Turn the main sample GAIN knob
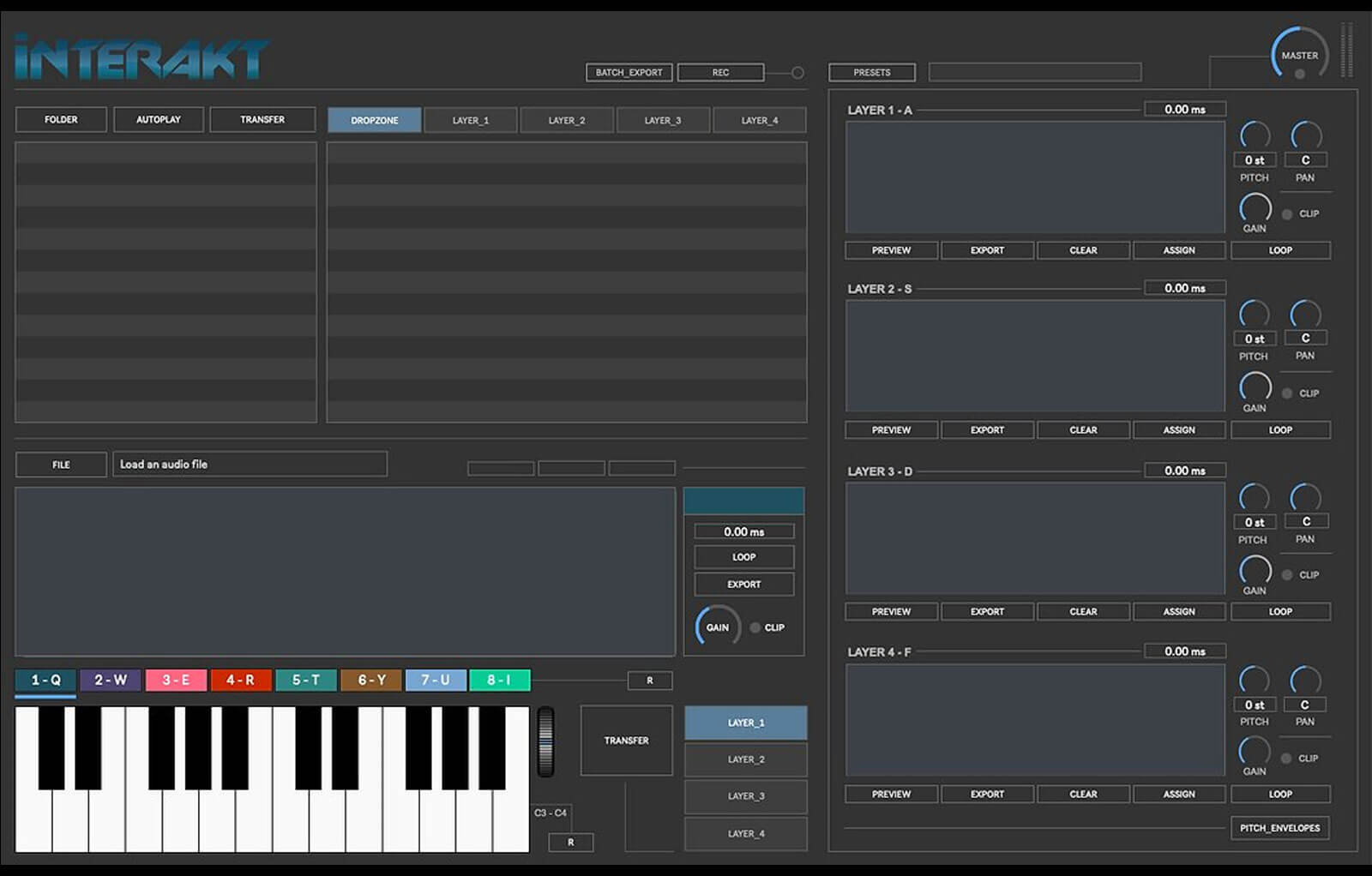This screenshot has width=1372, height=876. pyautogui.click(x=717, y=627)
